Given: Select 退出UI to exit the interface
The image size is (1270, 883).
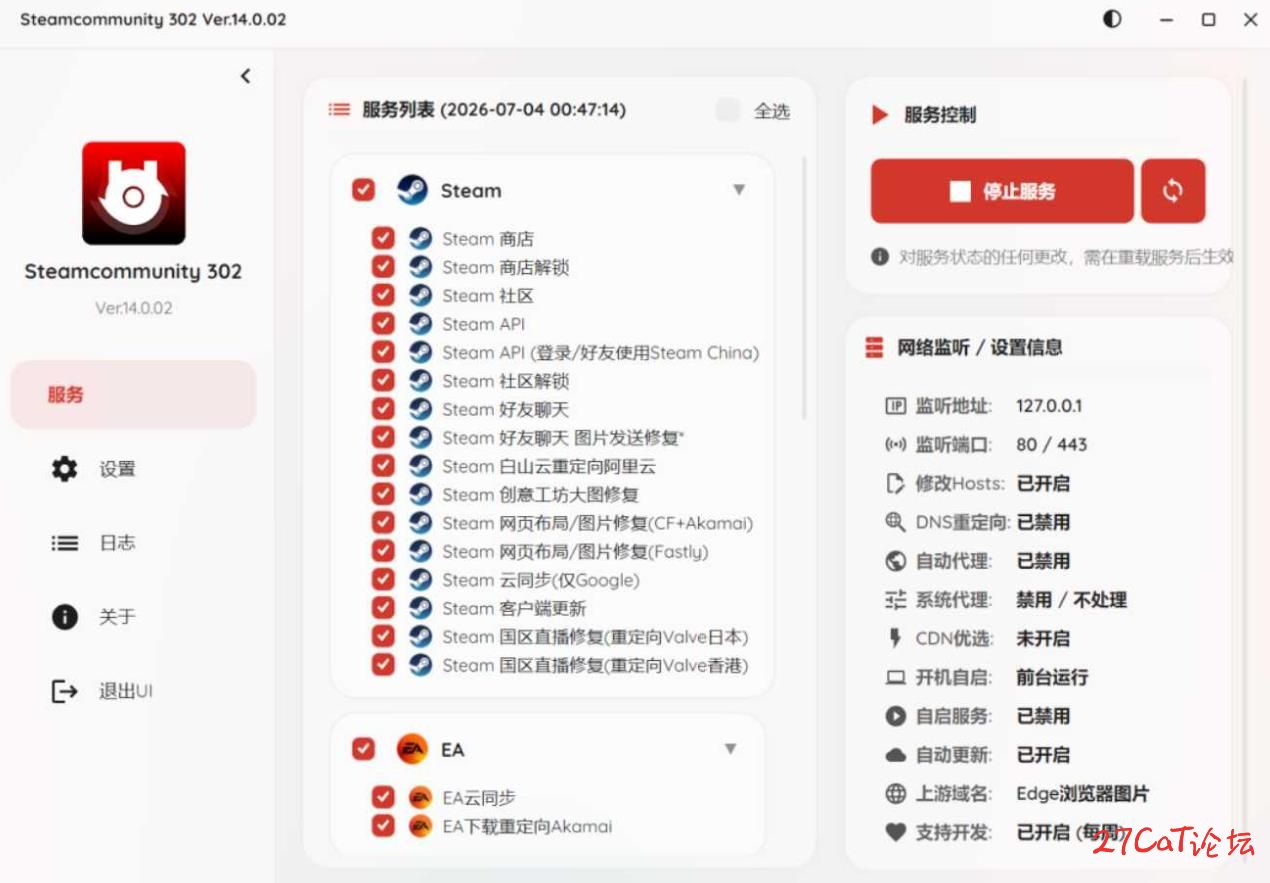Looking at the screenshot, I should coord(133,691).
